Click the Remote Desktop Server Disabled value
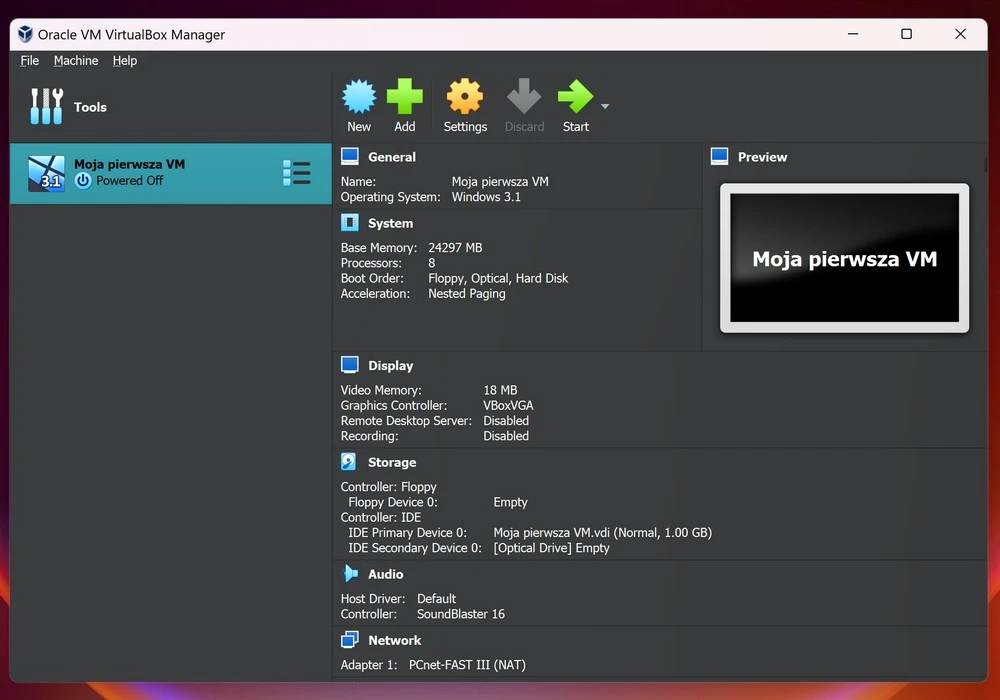This screenshot has height=700, width=1000. click(x=506, y=421)
